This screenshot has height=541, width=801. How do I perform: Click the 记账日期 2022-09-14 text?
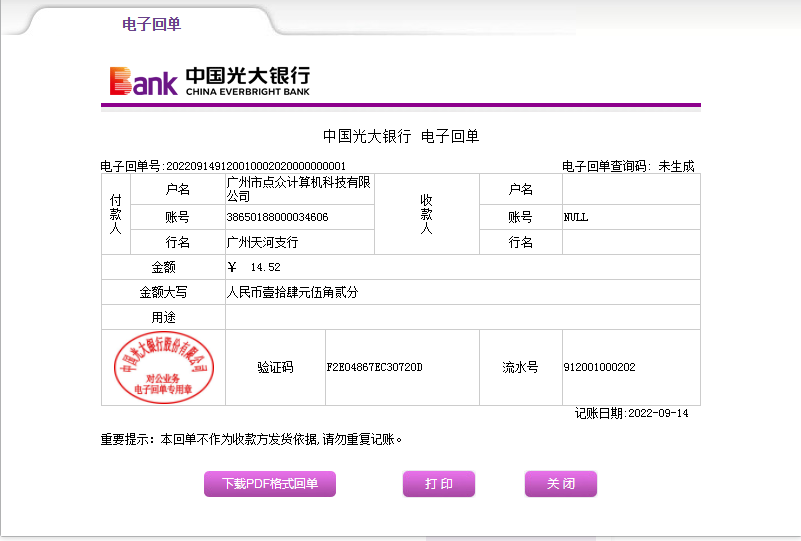631,413
